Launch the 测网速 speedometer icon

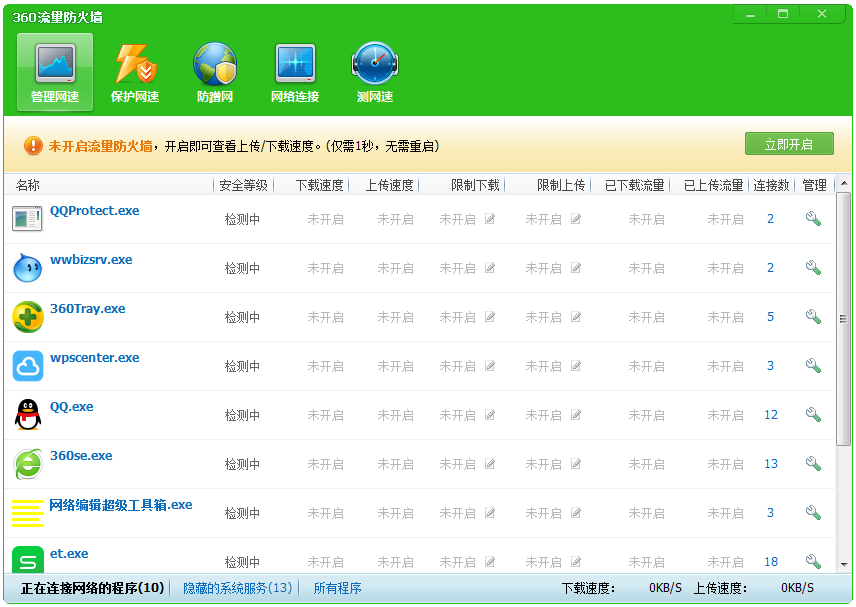(x=375, y=72)
